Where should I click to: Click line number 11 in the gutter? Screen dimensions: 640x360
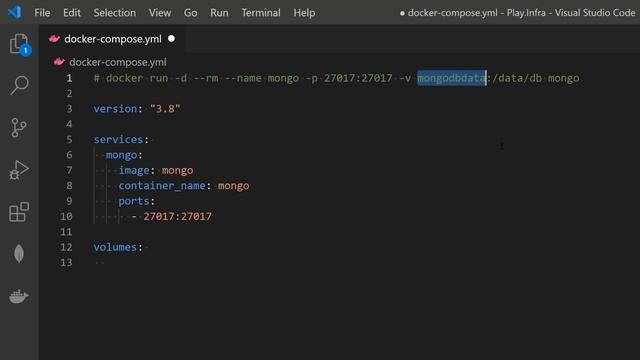[x=66, y=232]
